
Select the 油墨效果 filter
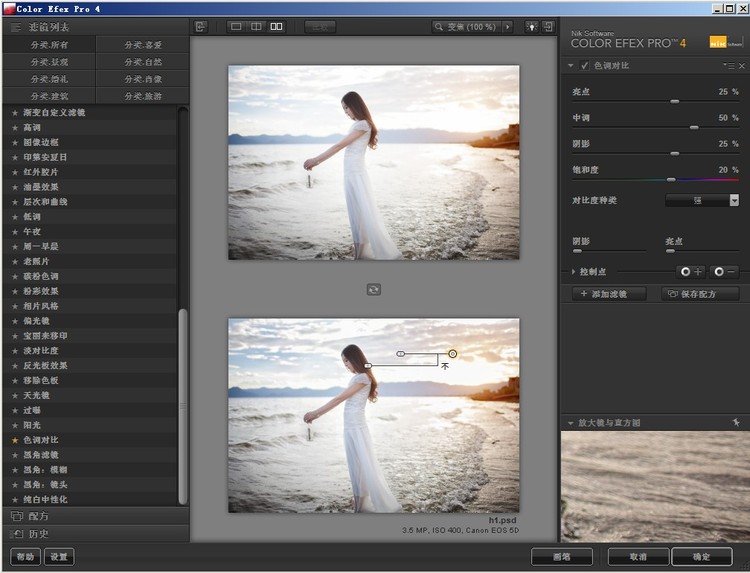coord(90,187)
